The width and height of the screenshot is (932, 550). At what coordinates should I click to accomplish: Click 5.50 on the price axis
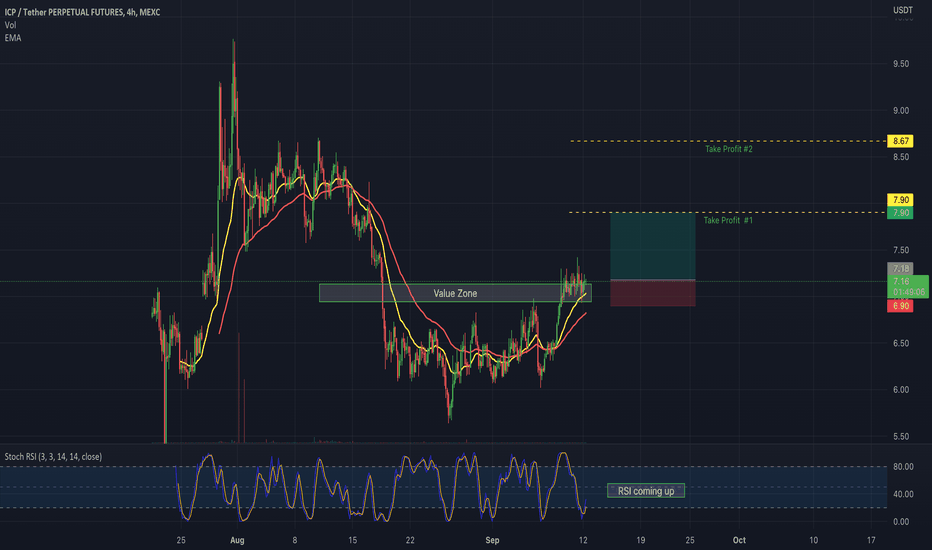coord(900,436)
